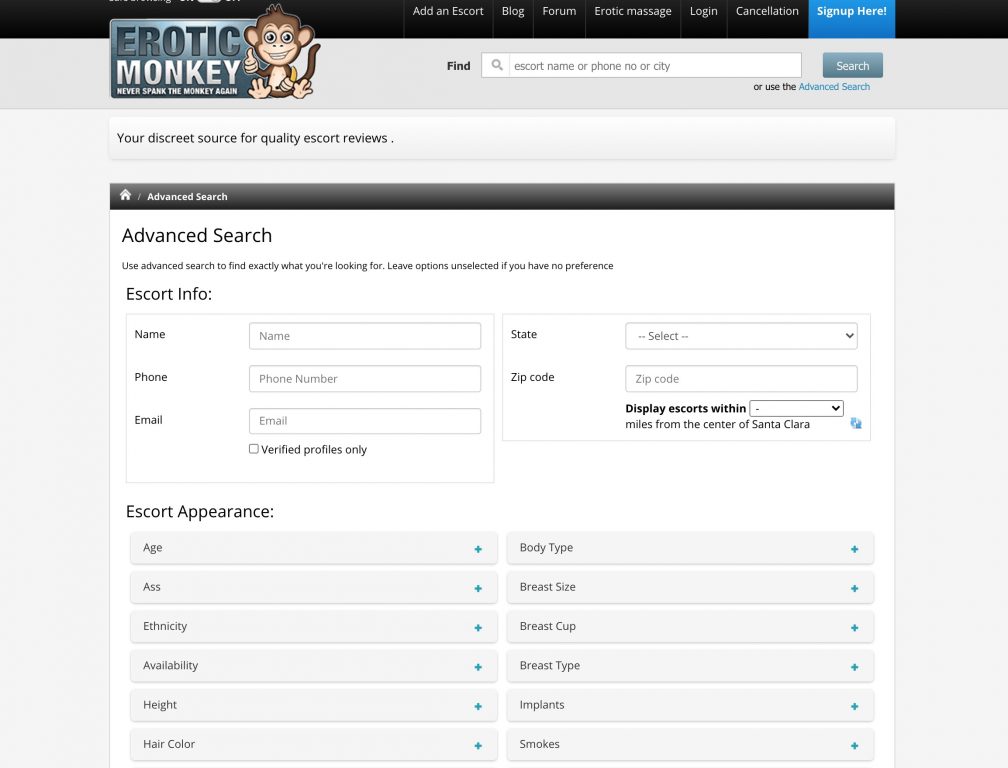Click into the Phone Number input field
Image resolution: width=1008 pixels, height=768 pixels.
pos(364,379)
